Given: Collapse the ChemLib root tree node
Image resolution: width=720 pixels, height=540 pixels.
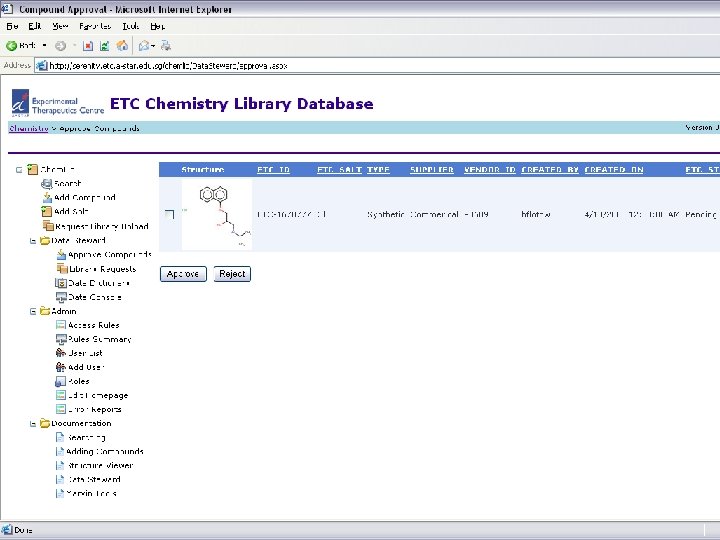Looking at the screenshot, I should [x=19, y=170].
